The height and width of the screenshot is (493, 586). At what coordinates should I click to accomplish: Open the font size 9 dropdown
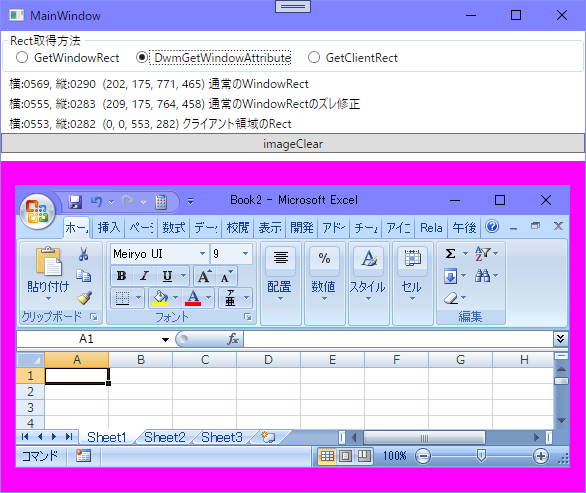246,254
